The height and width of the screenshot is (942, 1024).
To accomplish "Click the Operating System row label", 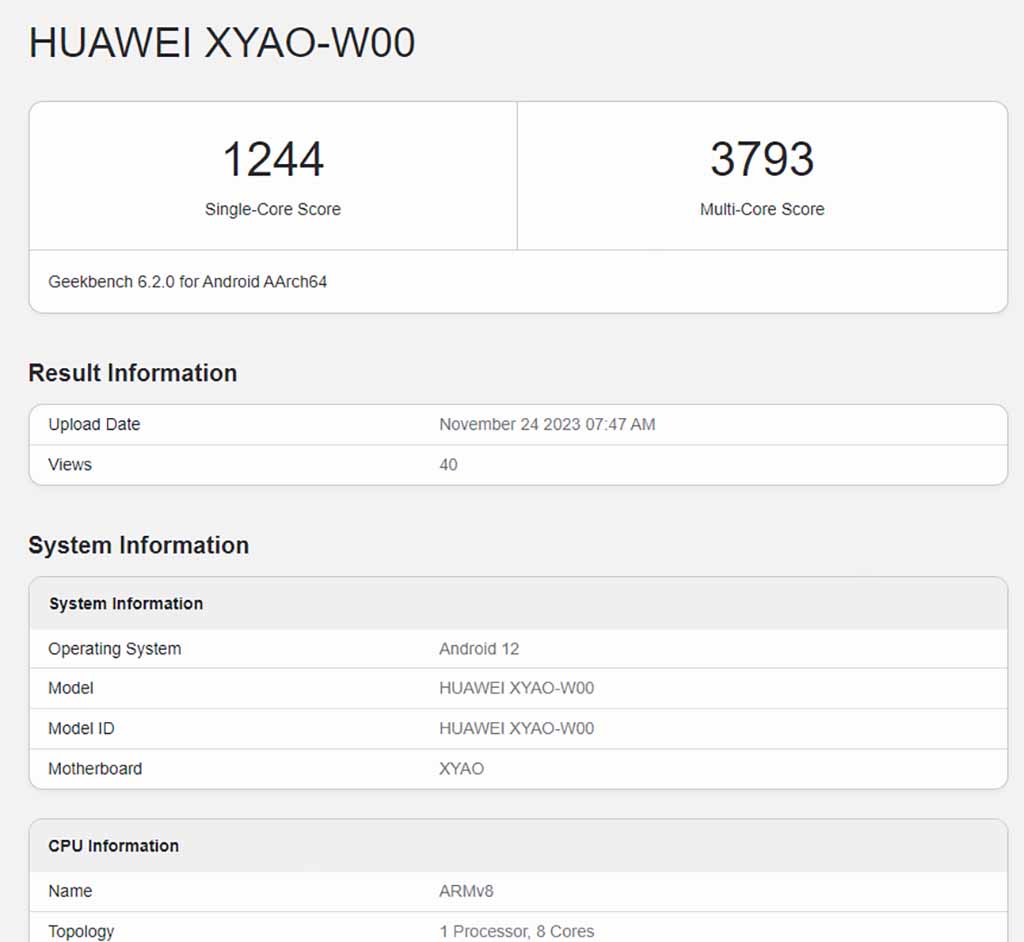I will click(x=115, y=649).
